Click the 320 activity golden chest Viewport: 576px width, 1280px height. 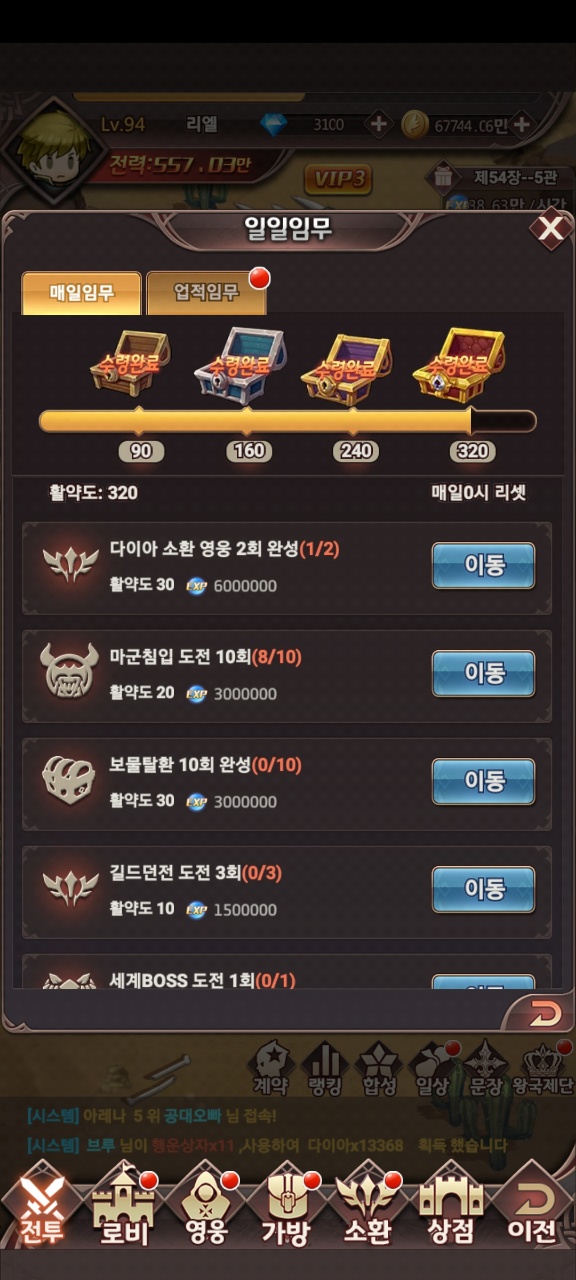[458, 362]
